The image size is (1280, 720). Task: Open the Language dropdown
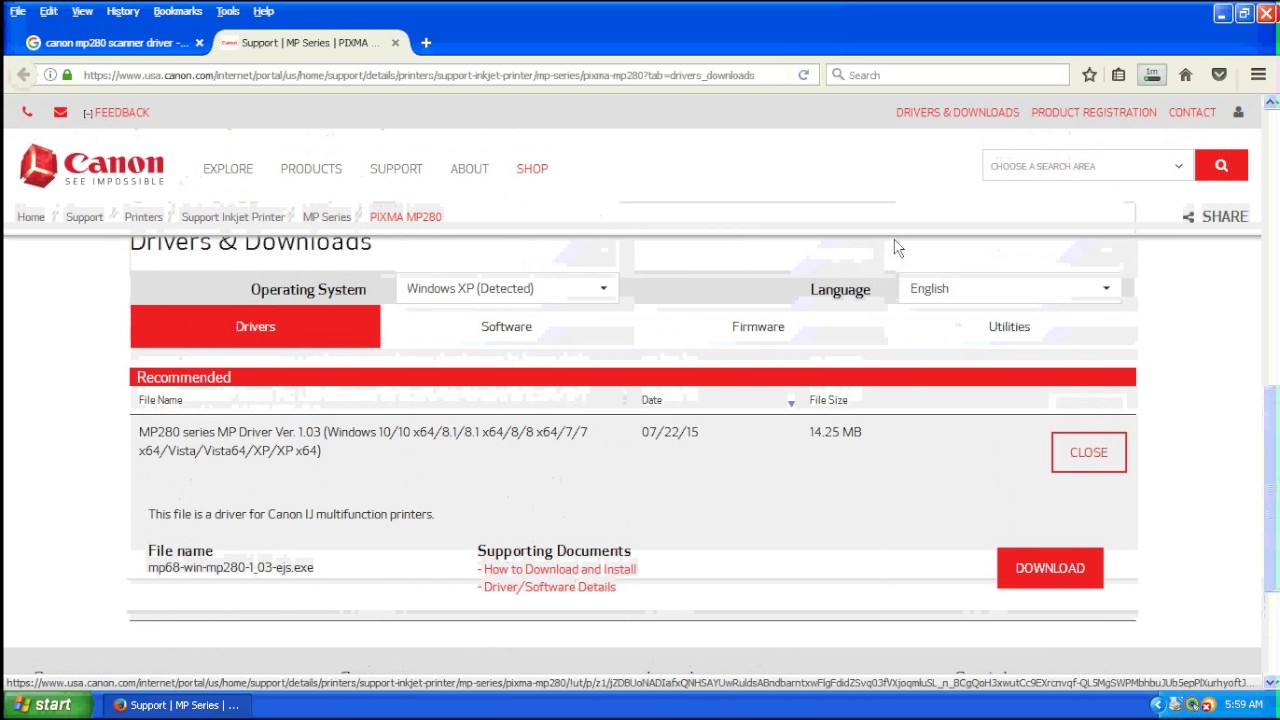(x=1010, y=288)
